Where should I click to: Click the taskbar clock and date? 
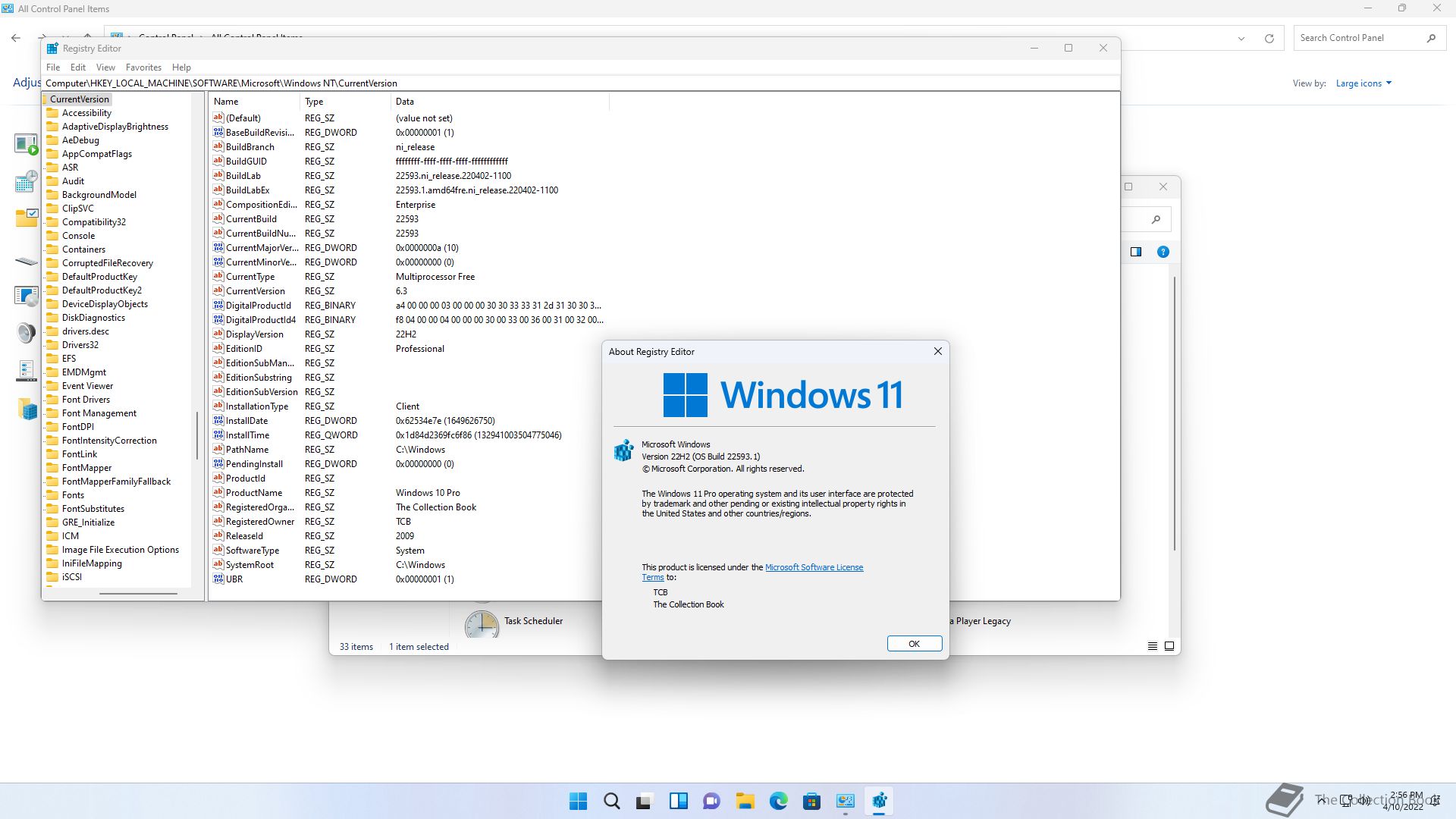pyautogui.click(x=1403, y=801)
